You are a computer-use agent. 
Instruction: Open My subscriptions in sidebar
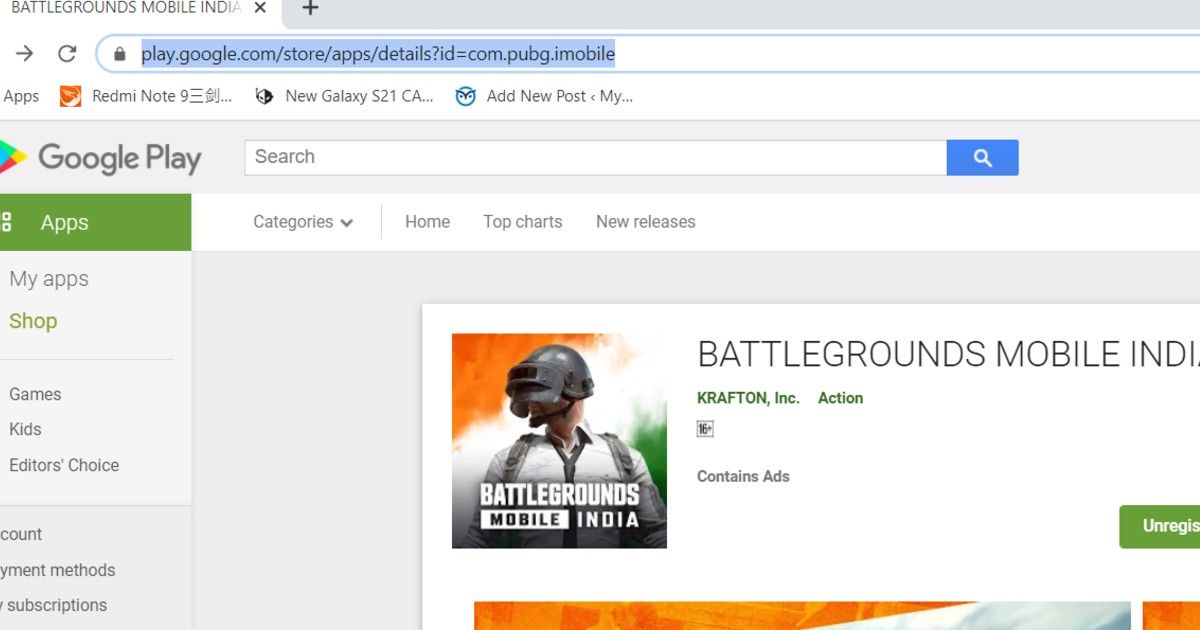coord(54,605)
